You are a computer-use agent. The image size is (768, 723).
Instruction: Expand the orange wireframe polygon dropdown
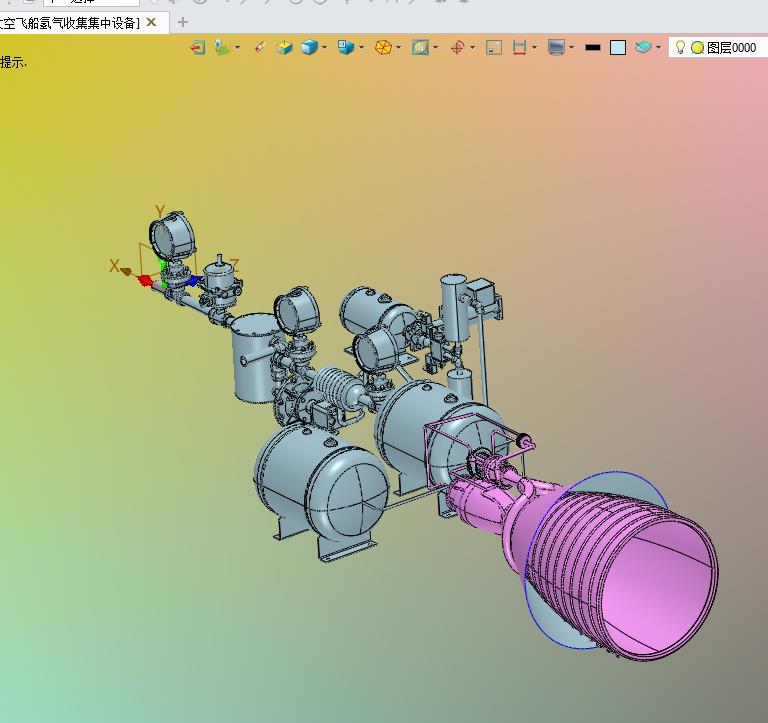tap(398, 48)
